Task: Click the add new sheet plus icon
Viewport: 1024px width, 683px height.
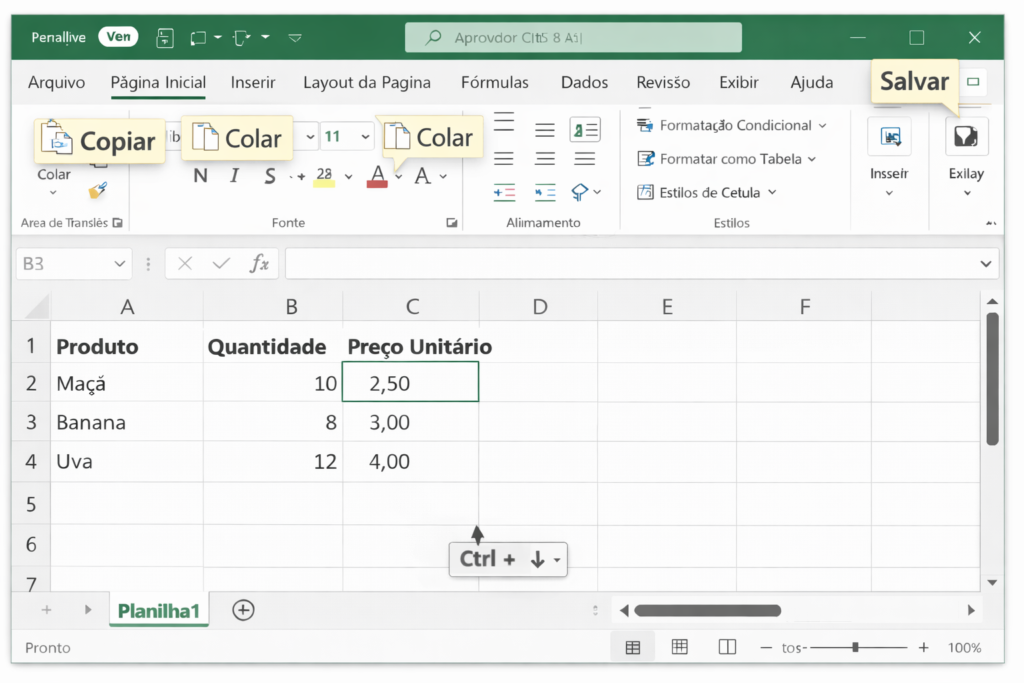Action: (x=243, y=610)
